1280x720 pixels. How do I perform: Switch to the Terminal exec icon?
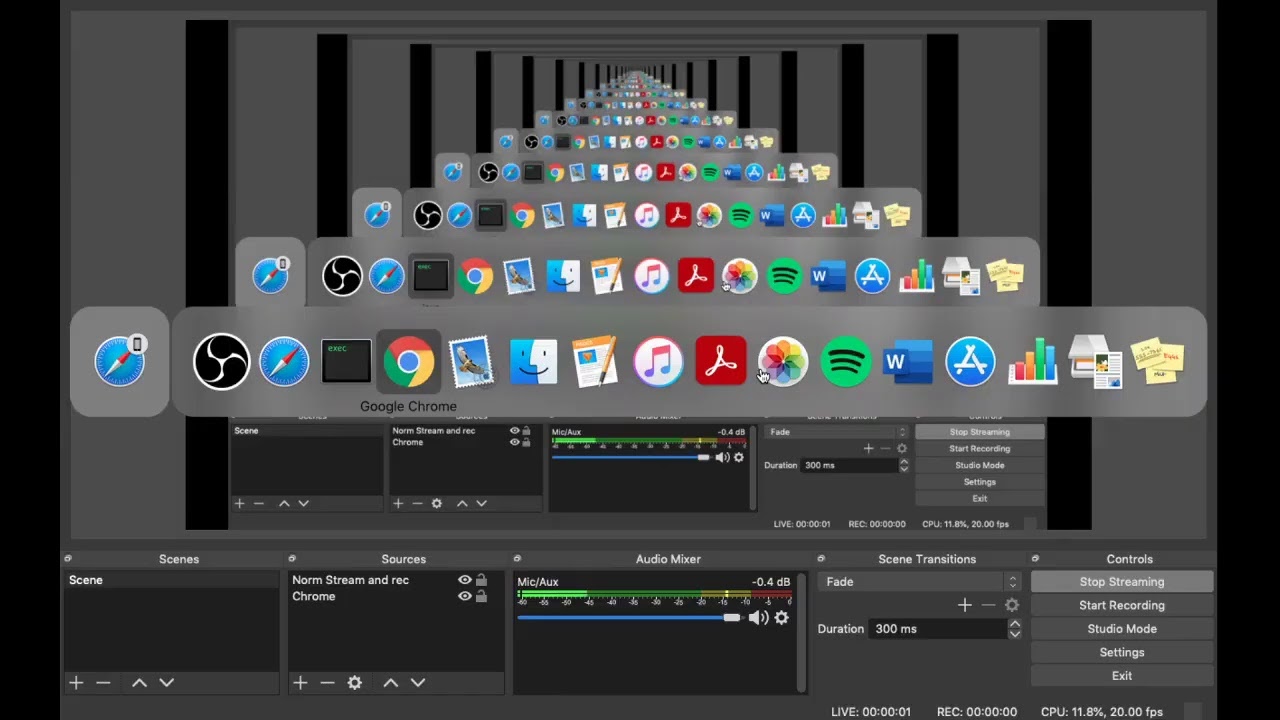[x=346, y=361]
